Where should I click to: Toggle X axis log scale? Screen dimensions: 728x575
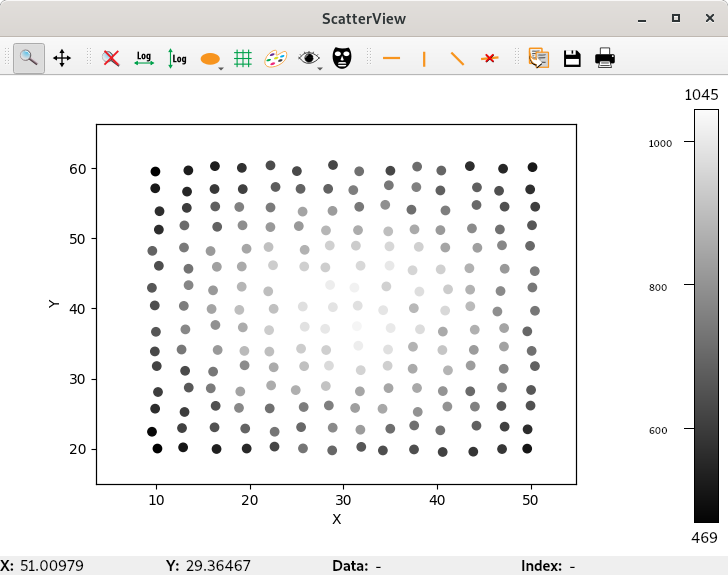(144, 58)
